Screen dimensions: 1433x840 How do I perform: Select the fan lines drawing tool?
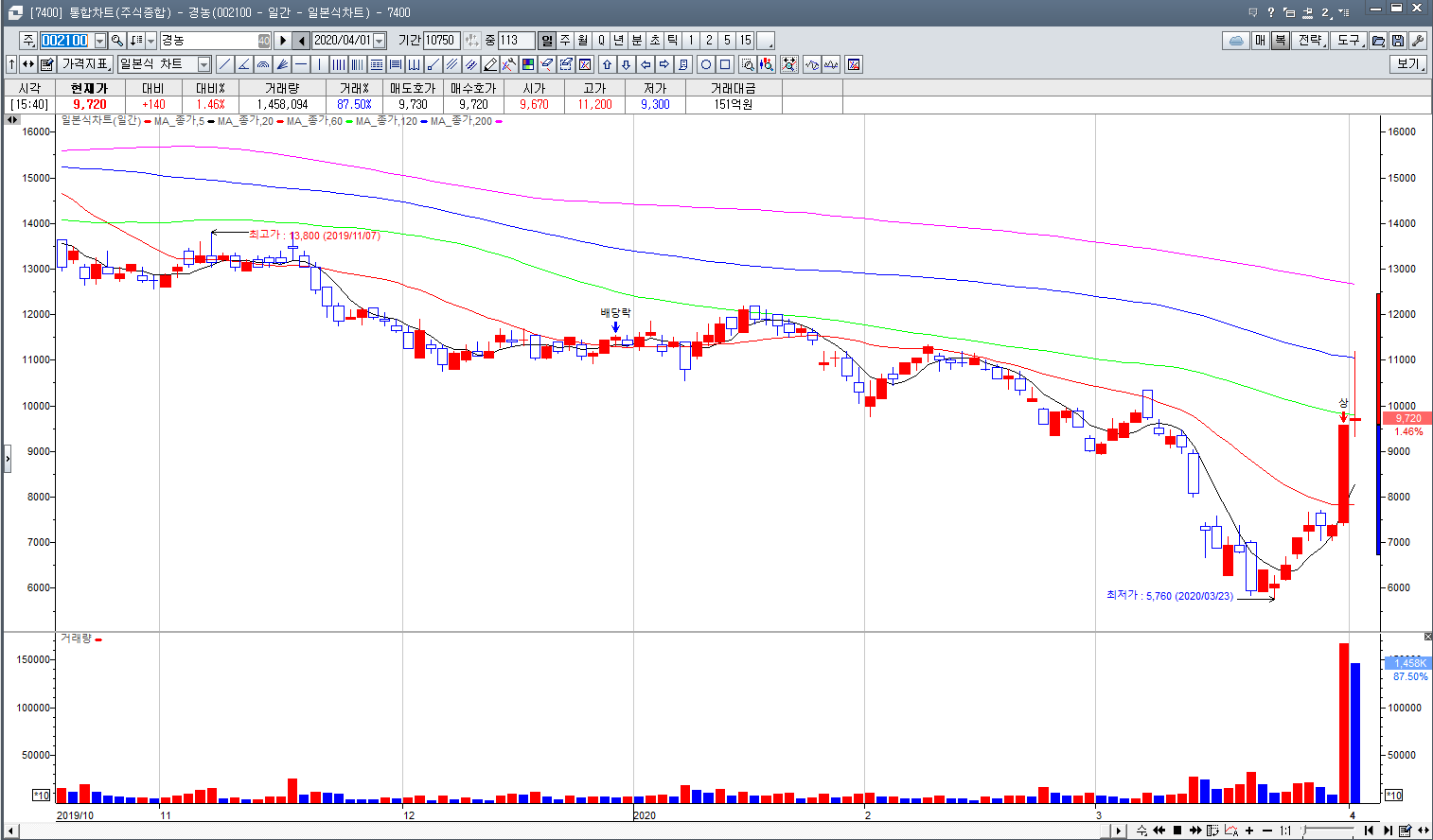click(282, 64)
